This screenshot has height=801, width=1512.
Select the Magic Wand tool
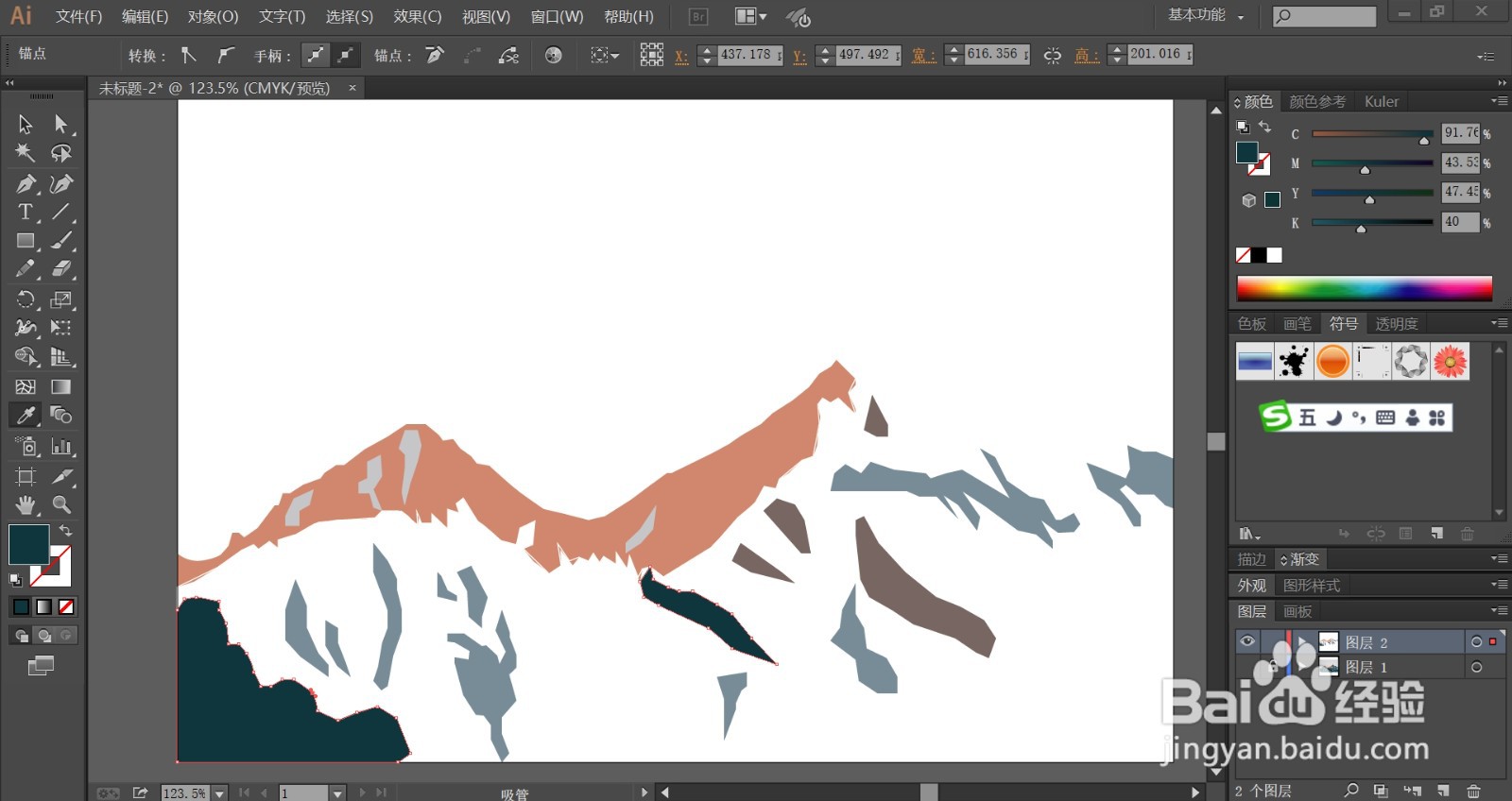tap(26, 153)
